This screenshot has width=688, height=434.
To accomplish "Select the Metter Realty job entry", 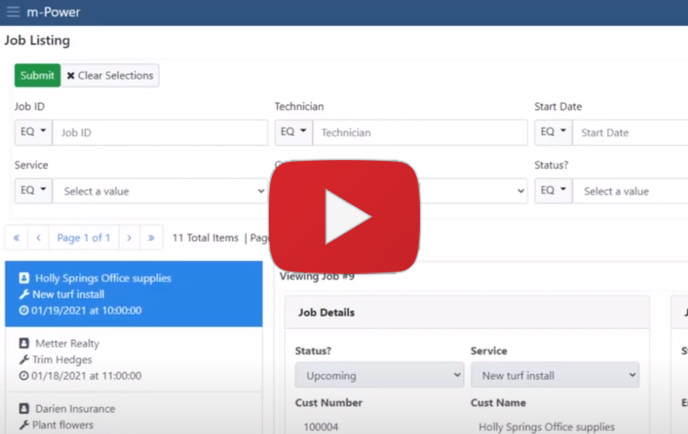I will click(133, 359).
